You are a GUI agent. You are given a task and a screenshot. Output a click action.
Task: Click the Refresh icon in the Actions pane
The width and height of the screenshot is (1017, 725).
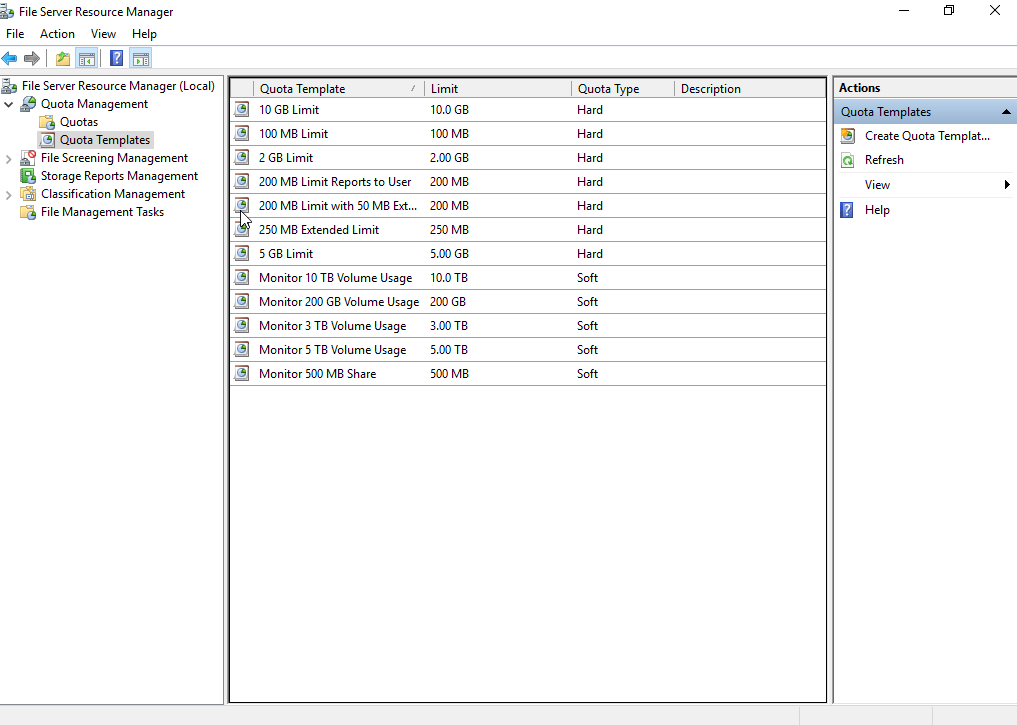point(849,160)
